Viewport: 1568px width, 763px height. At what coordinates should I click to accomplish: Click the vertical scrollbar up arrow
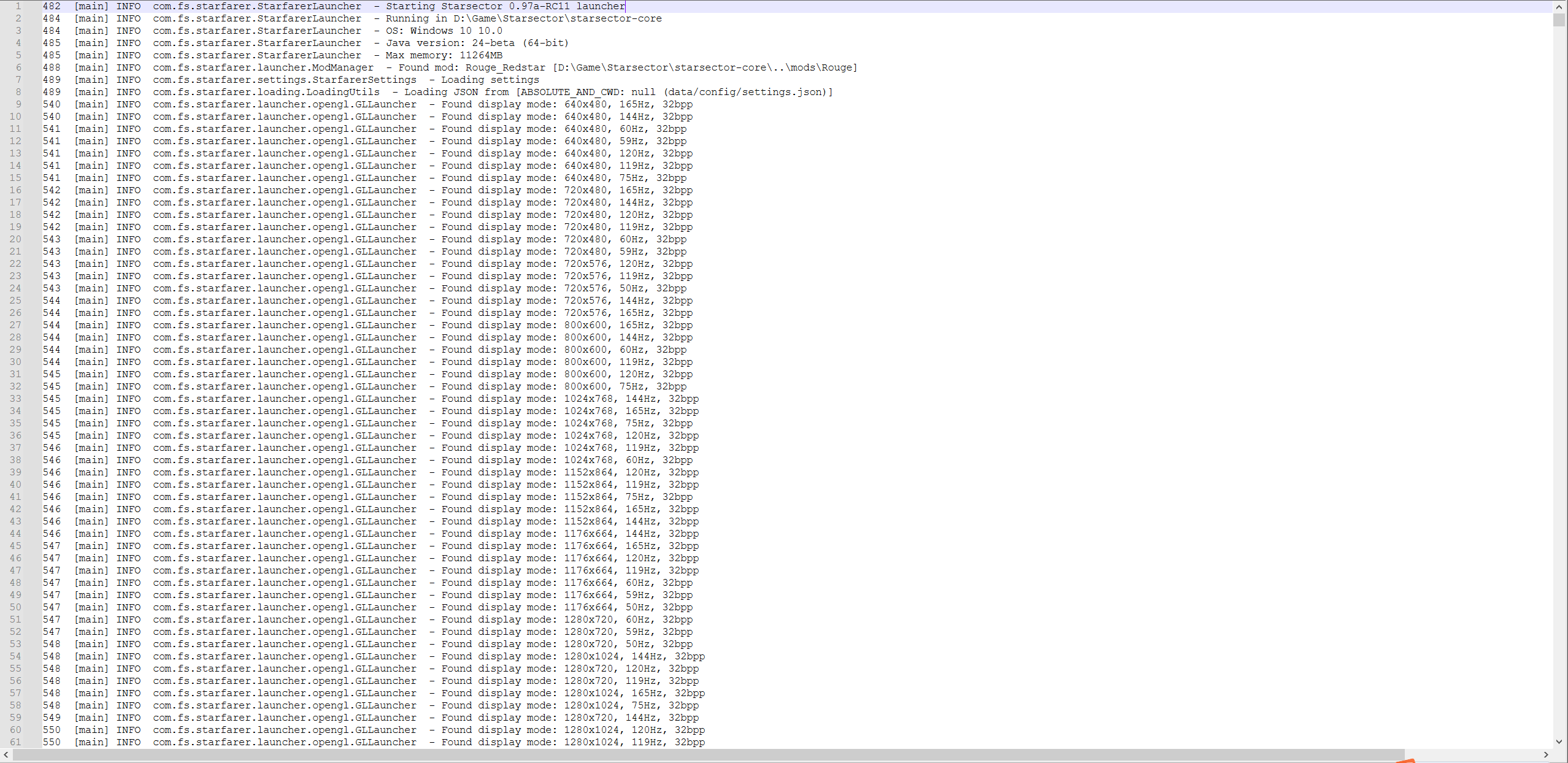pos(1559,7)
